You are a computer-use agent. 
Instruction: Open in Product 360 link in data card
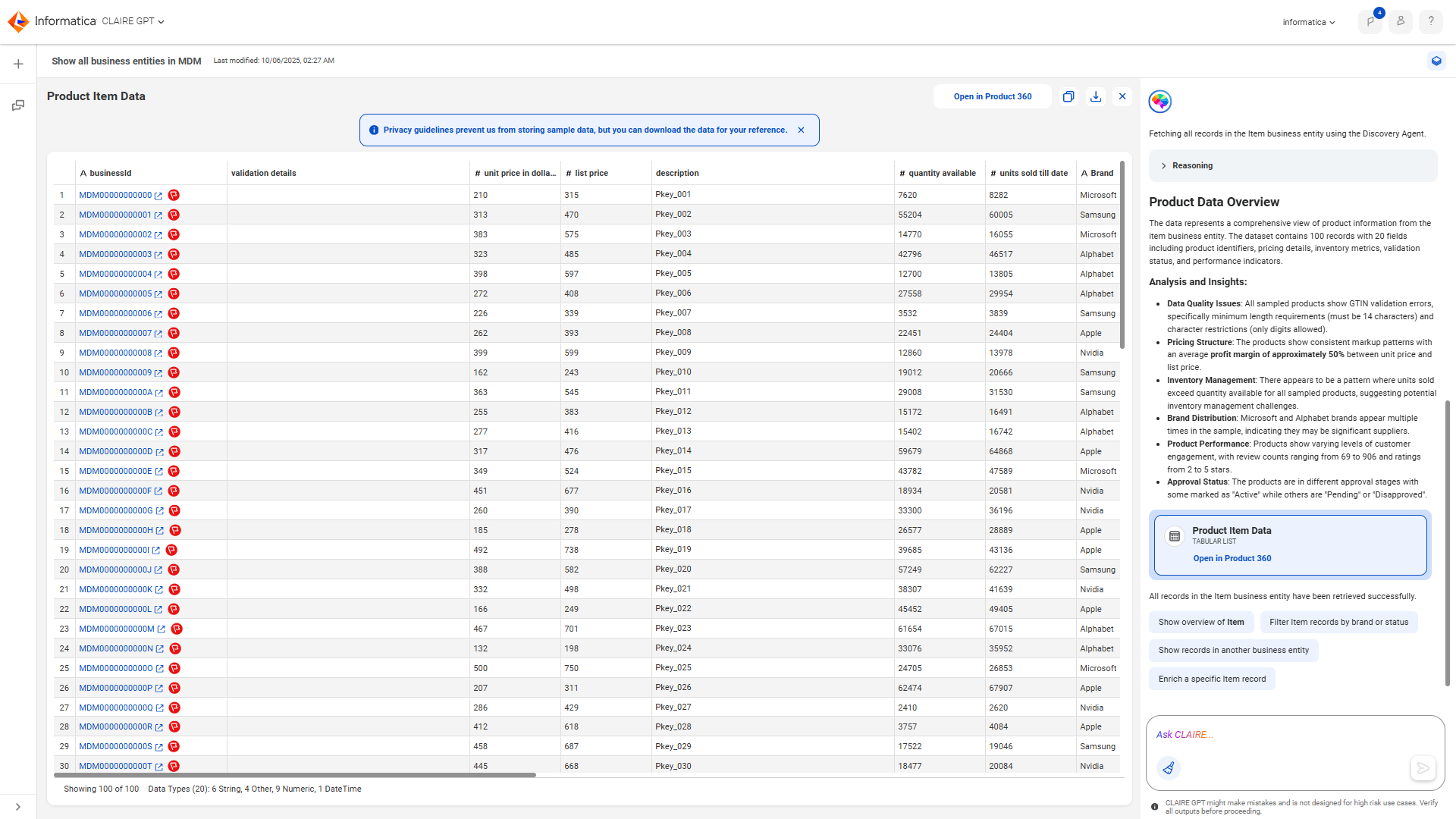(x=1232, y=558)
